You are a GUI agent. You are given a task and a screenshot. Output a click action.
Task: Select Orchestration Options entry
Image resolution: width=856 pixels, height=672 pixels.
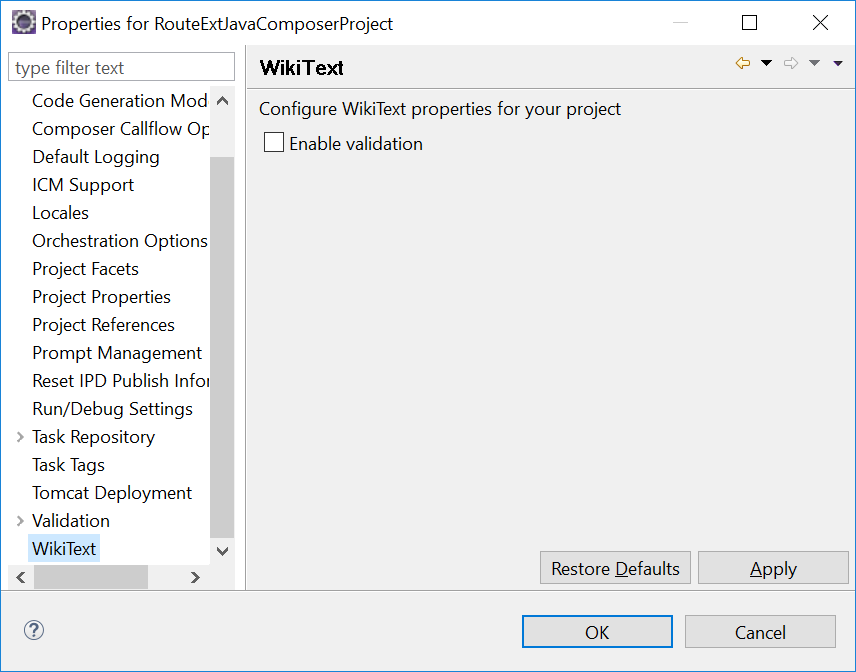[120, 241]
